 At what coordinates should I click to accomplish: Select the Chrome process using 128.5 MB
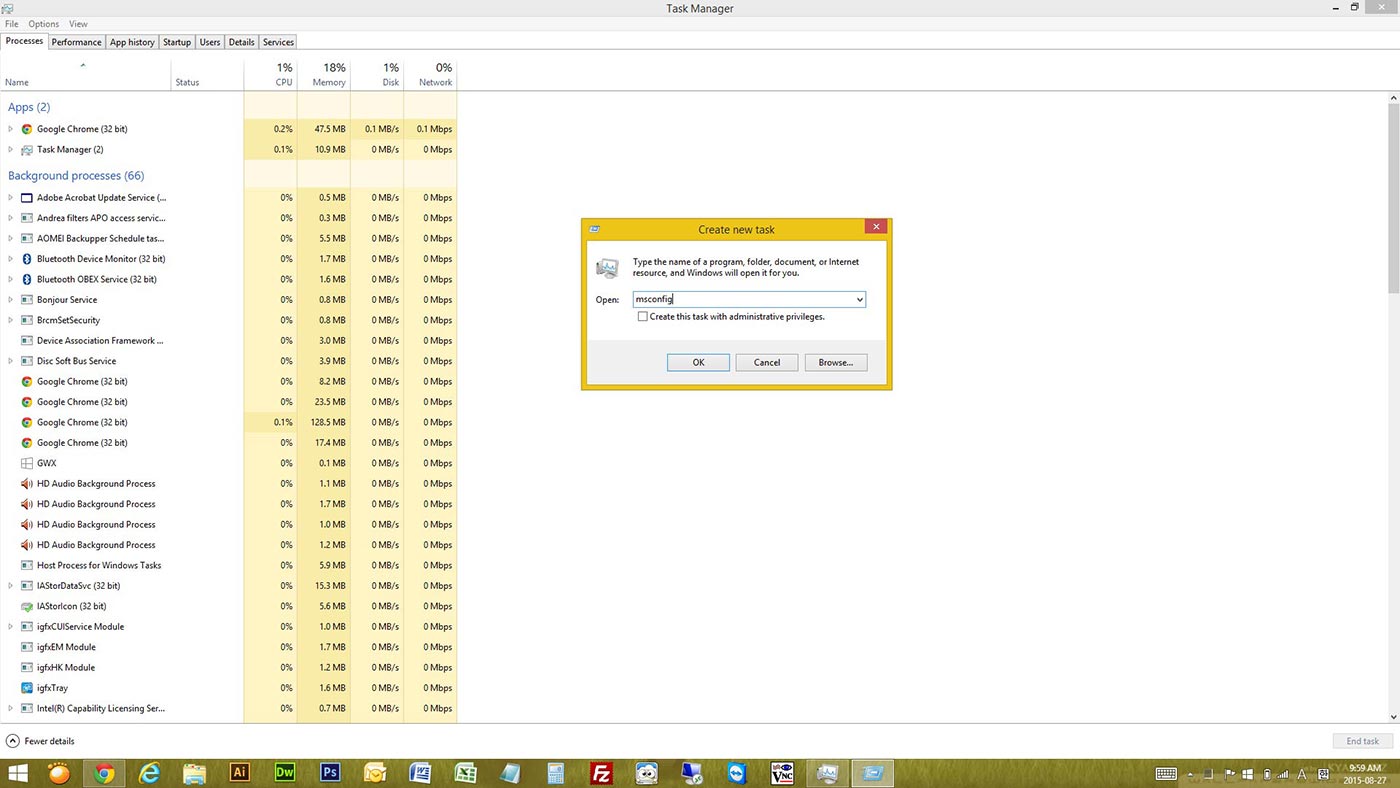pyautogui.click(x=228, y=422)
